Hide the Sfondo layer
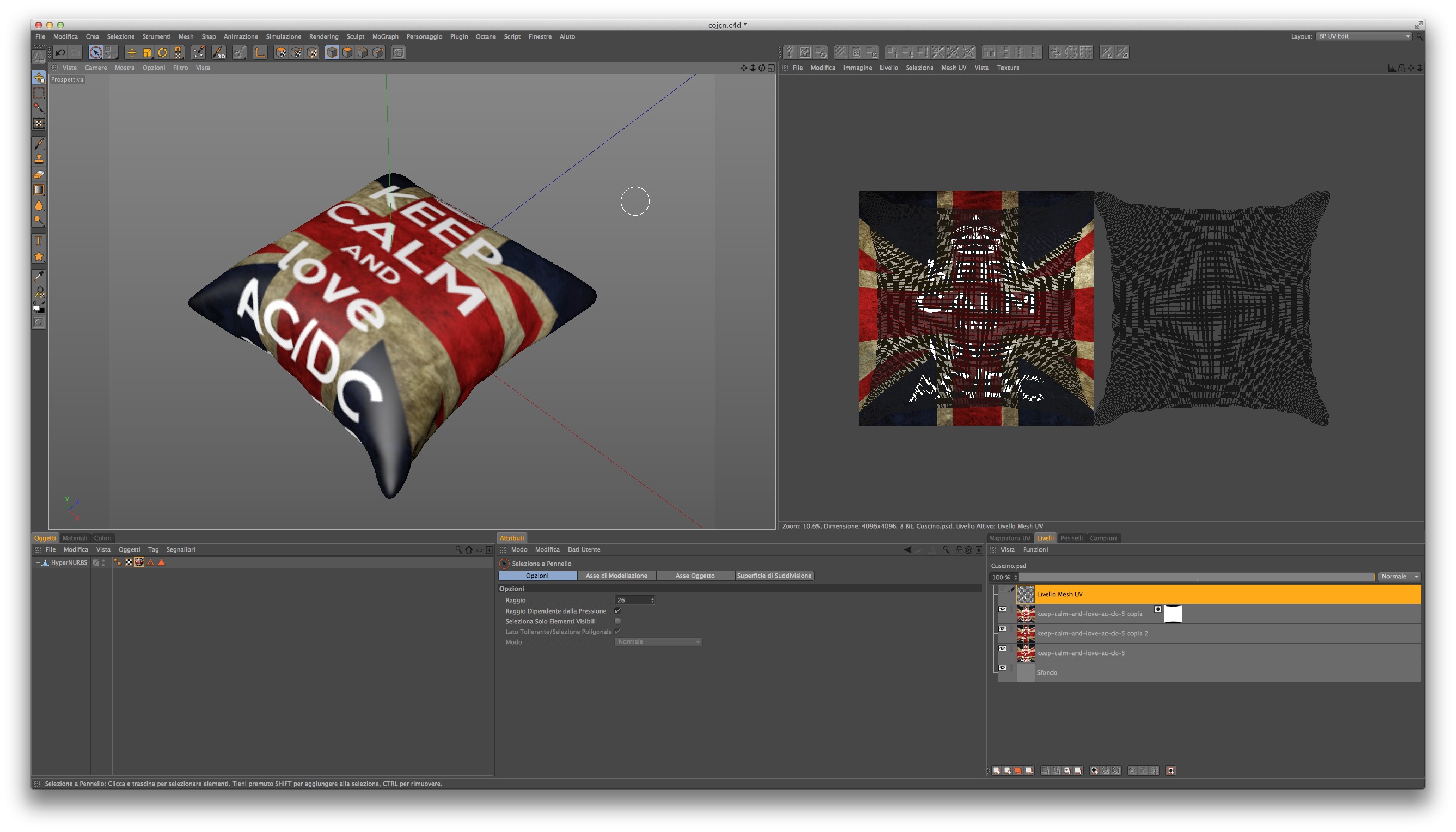This screenshot has height=832, width=1456. pyautogui.click(x=1002, y=668)
